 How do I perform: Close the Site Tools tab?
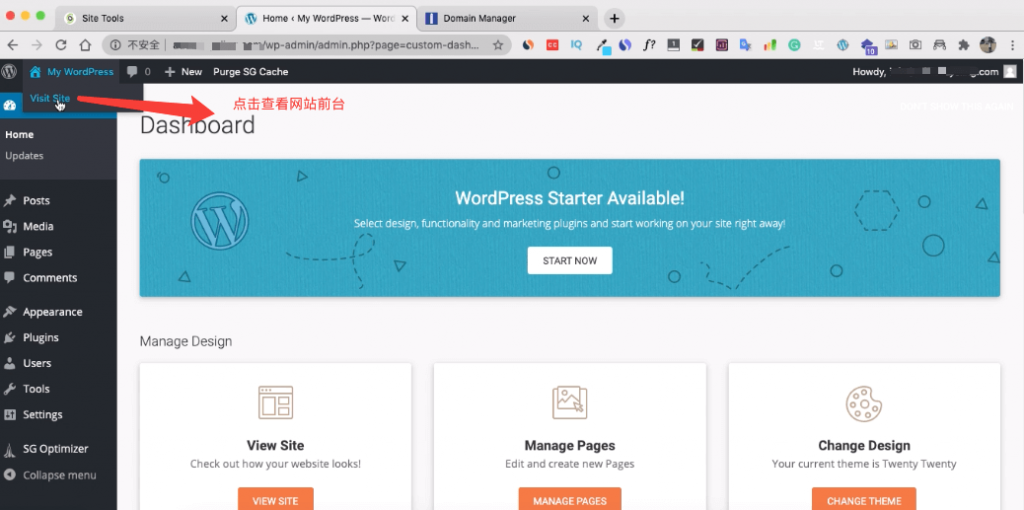coord(225,18)
